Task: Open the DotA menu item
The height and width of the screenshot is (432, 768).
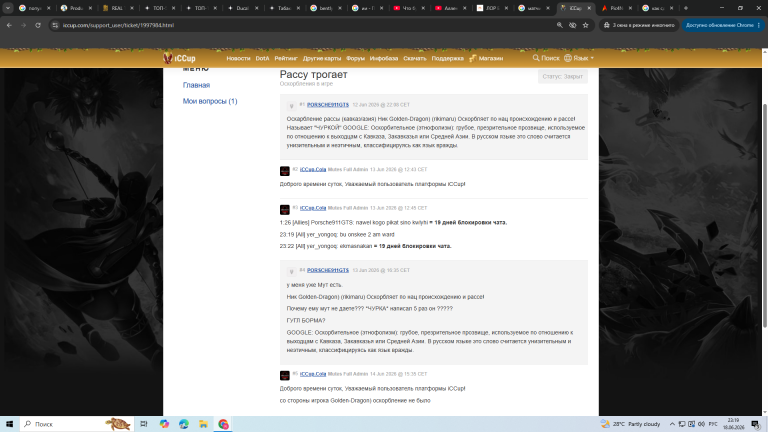Action: pyautogui.click(x=262, y=58)
